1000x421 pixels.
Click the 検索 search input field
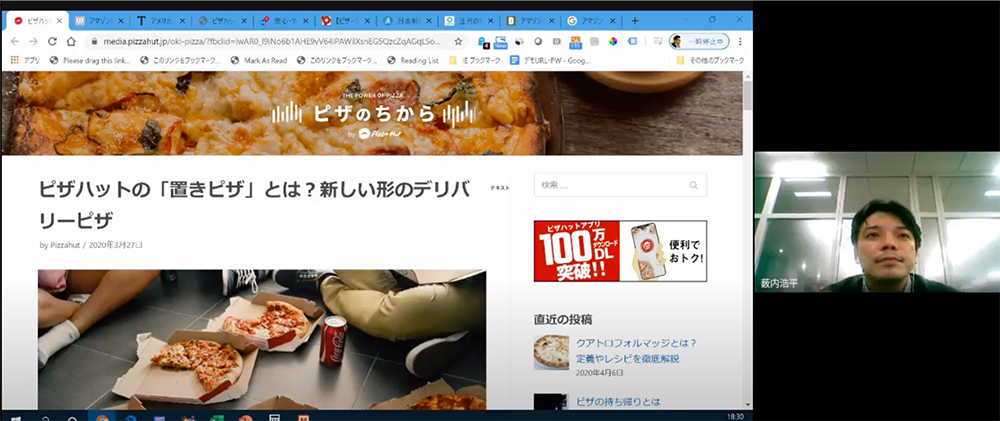(620, 185)
